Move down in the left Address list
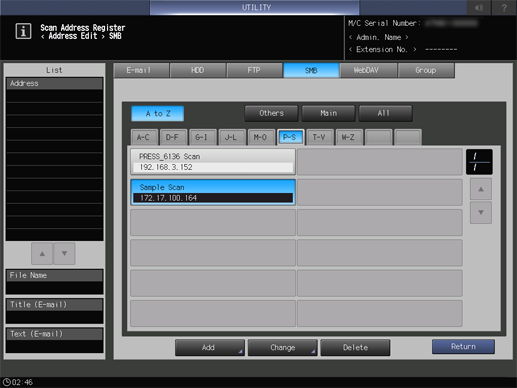This screenshot has height=388, width=517. tap(64, 254)
